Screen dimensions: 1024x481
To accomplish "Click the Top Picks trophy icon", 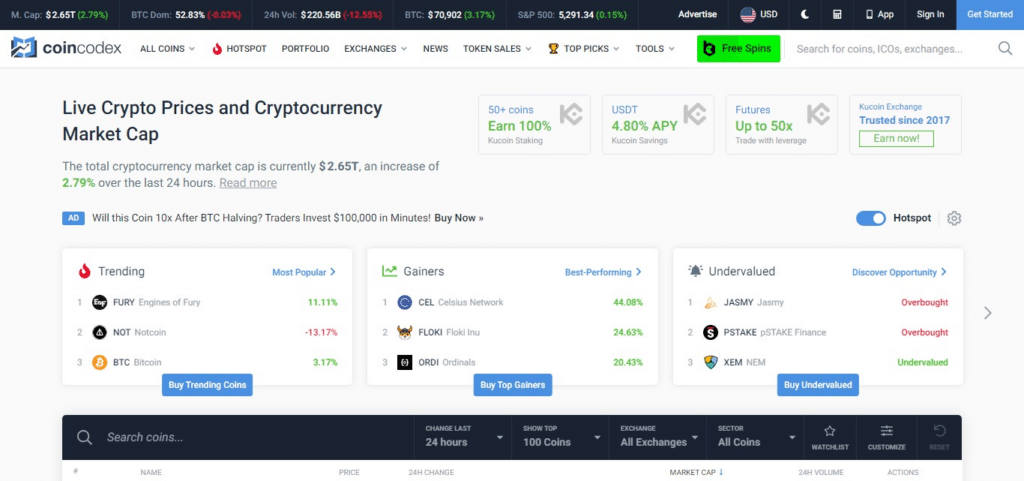I will pos(553,48).
